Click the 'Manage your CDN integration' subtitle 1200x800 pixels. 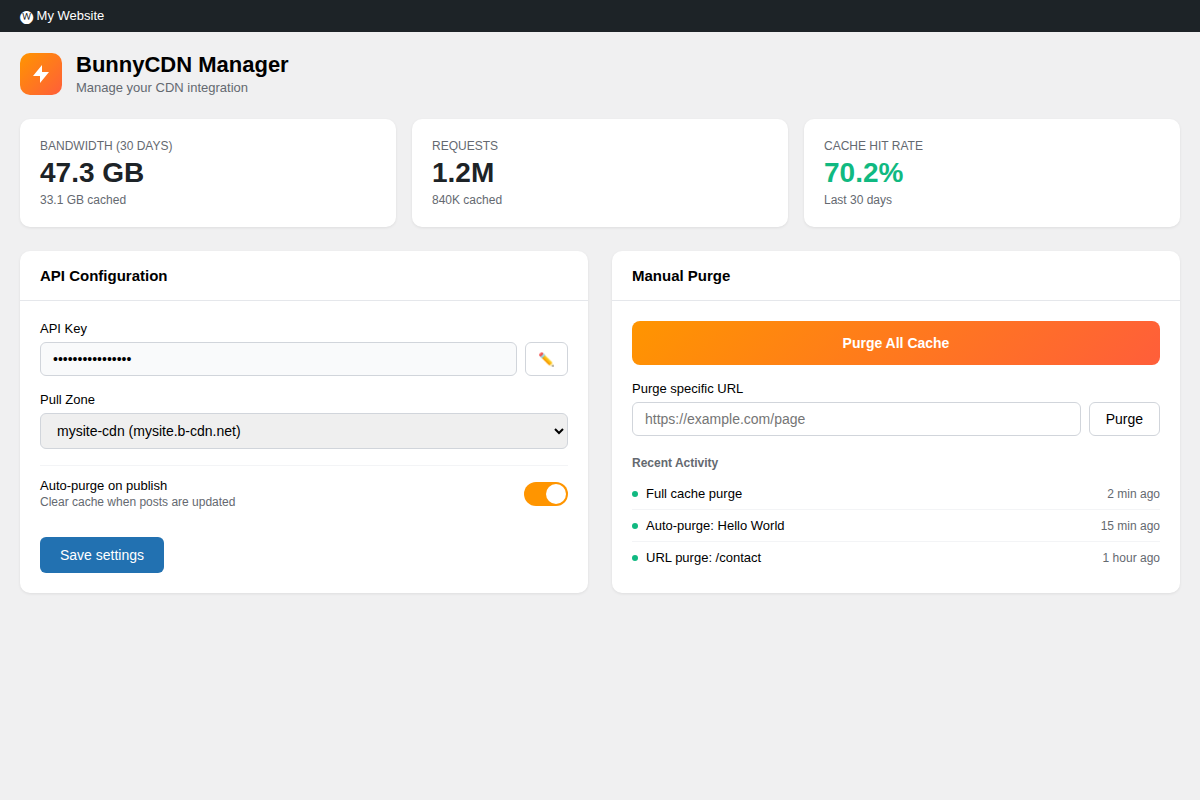click(x=162, y=88)
